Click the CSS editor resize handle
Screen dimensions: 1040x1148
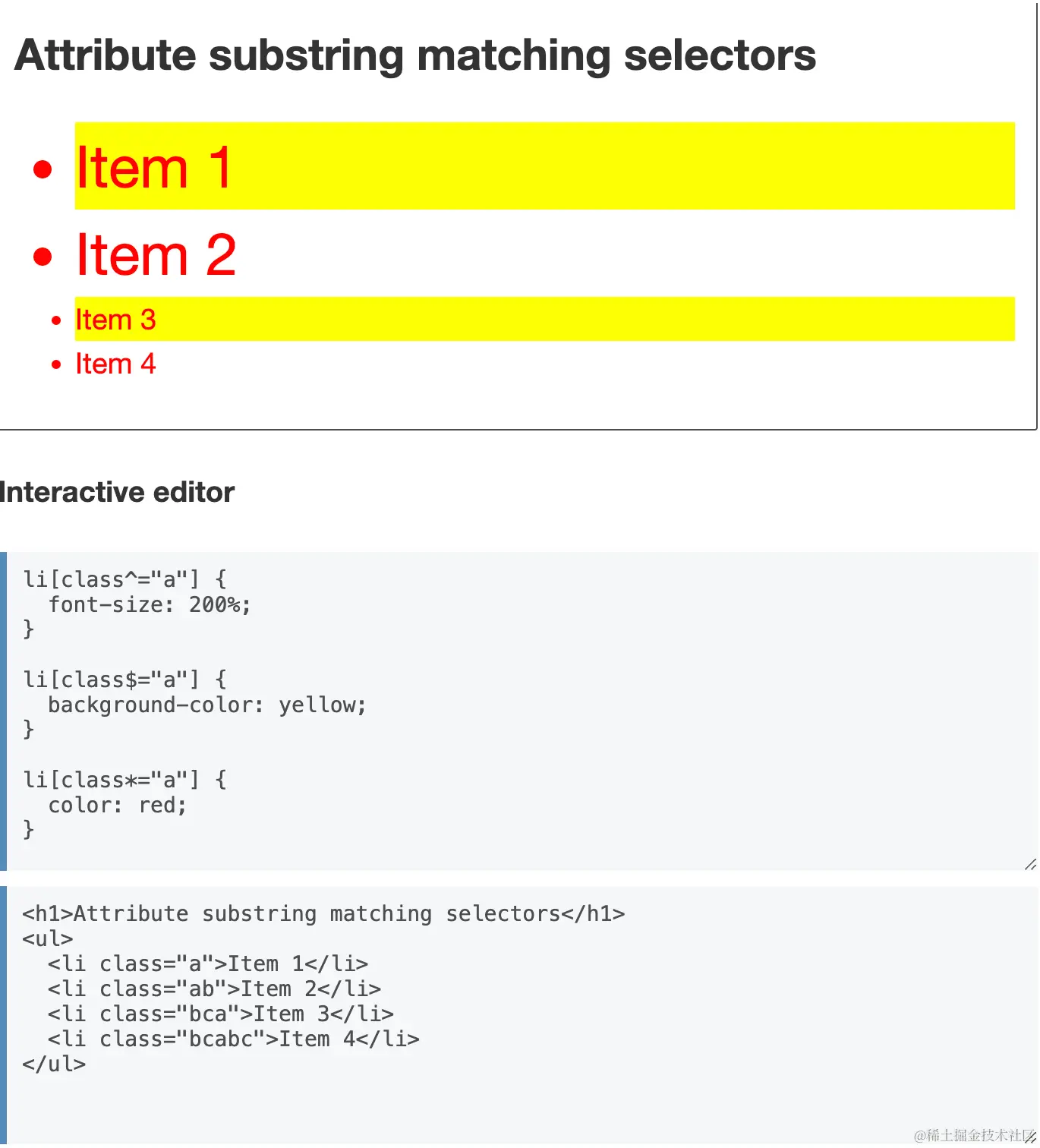(x=1030, y=864)
